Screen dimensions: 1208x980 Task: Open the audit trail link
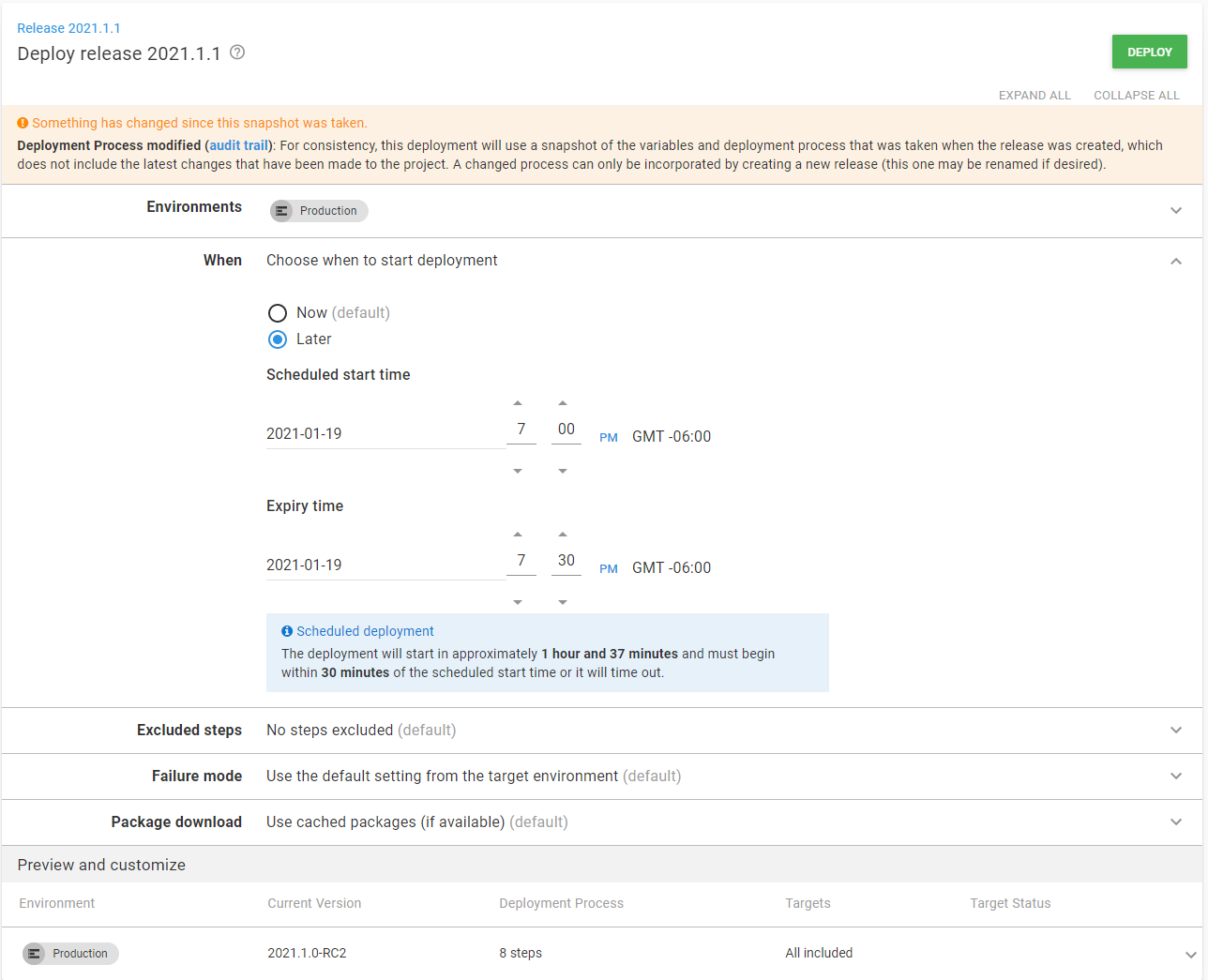[x=238, y=144]
